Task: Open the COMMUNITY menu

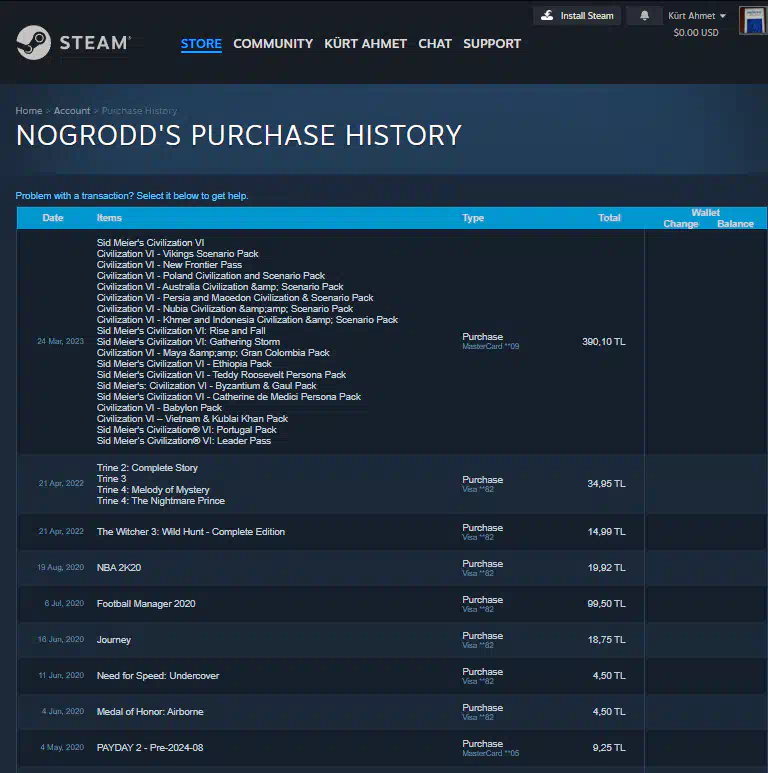Action: point(273,43)
